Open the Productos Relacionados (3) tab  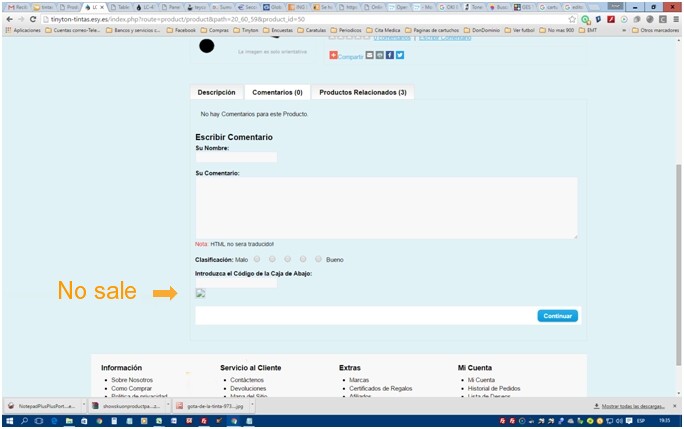[363, 93]
